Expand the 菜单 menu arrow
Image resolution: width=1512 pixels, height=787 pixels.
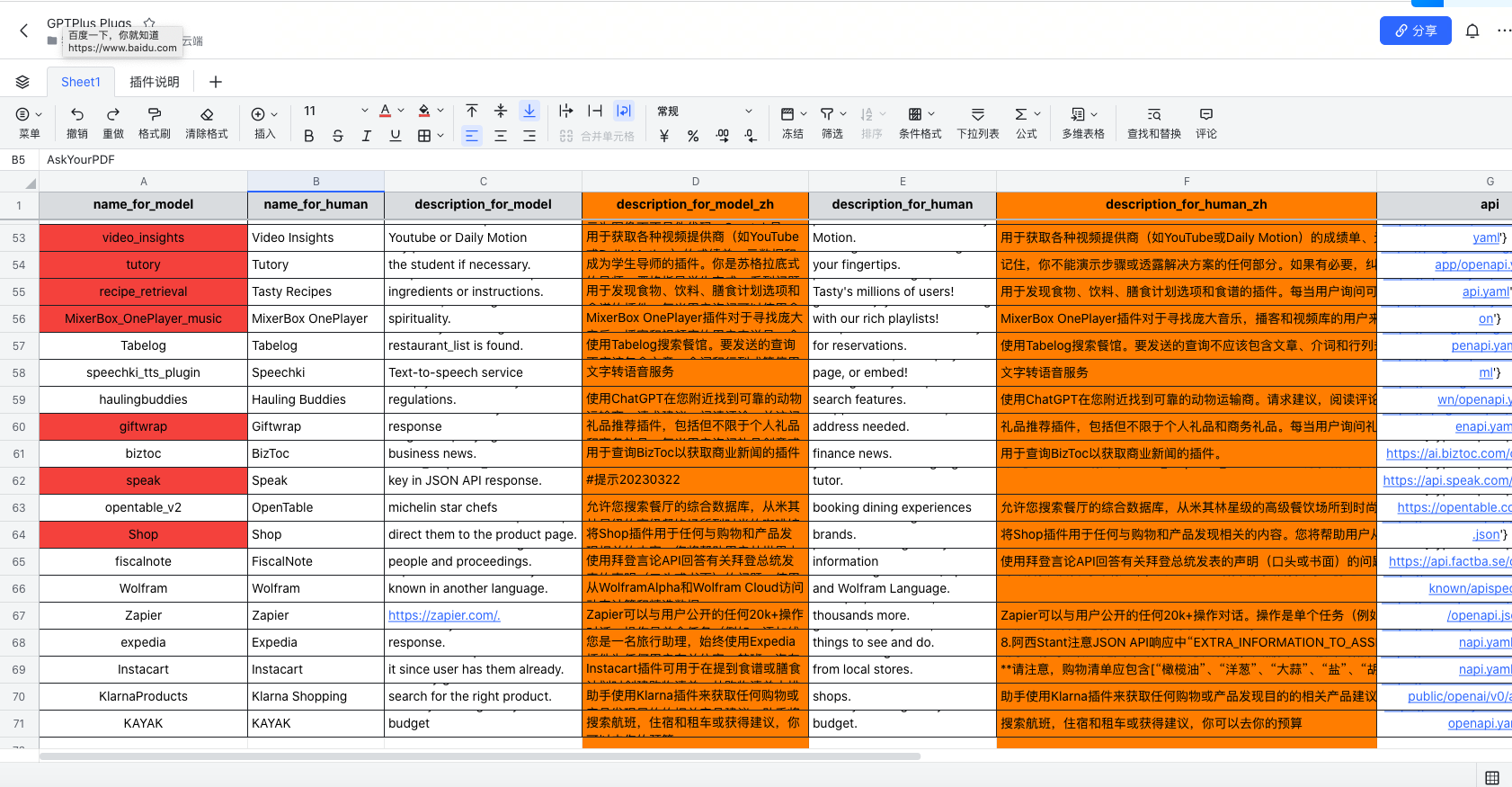pyautogui.click(x=39, y=114)
